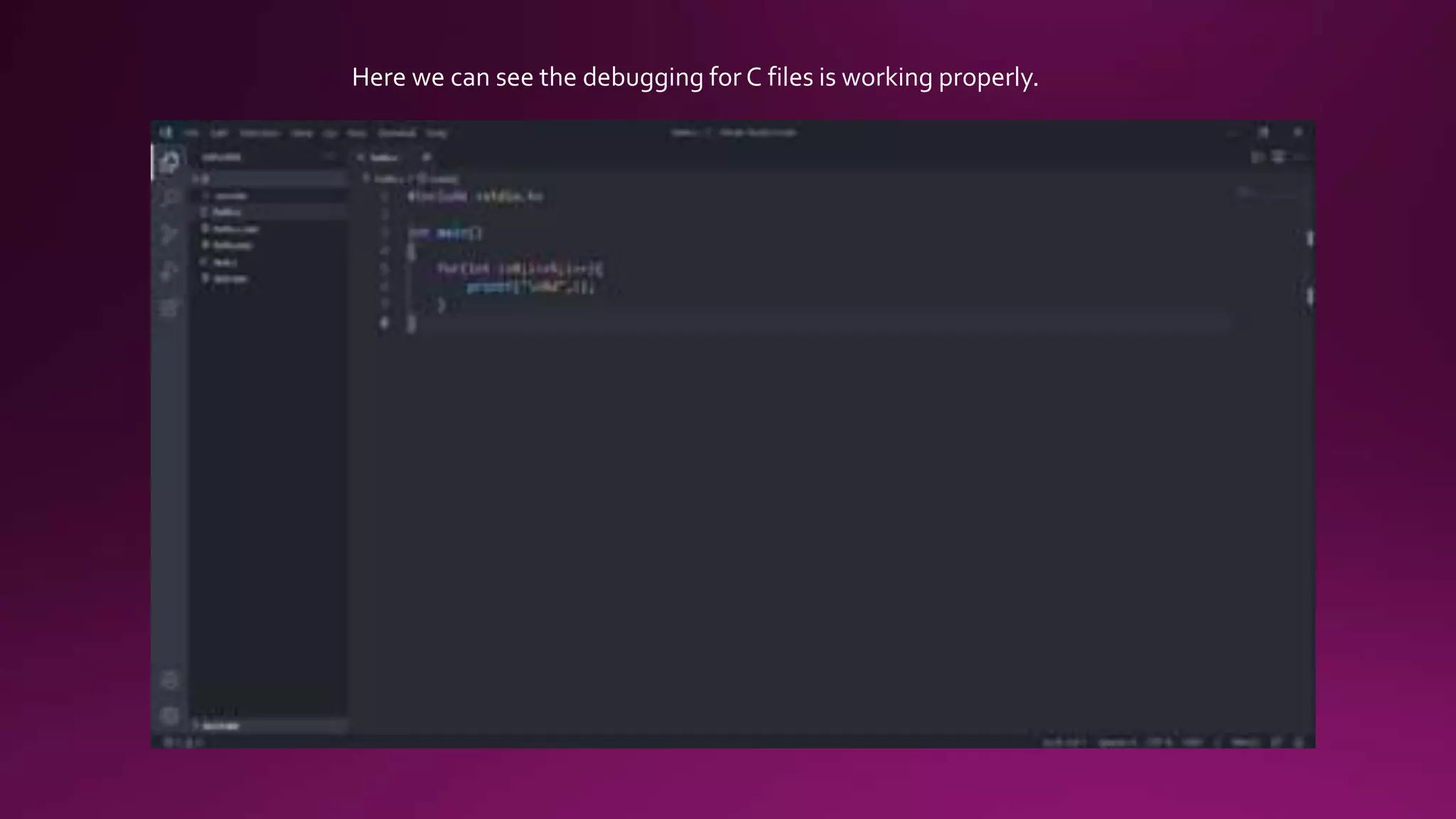Open the Extensions view in activity bar
Viewport: 1456px width, 819px height.
pyautogui.click(x=169, y=308)
